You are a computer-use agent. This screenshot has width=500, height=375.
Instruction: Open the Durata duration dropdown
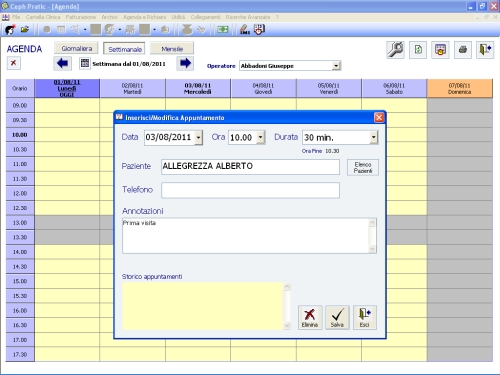click(374, 137)
